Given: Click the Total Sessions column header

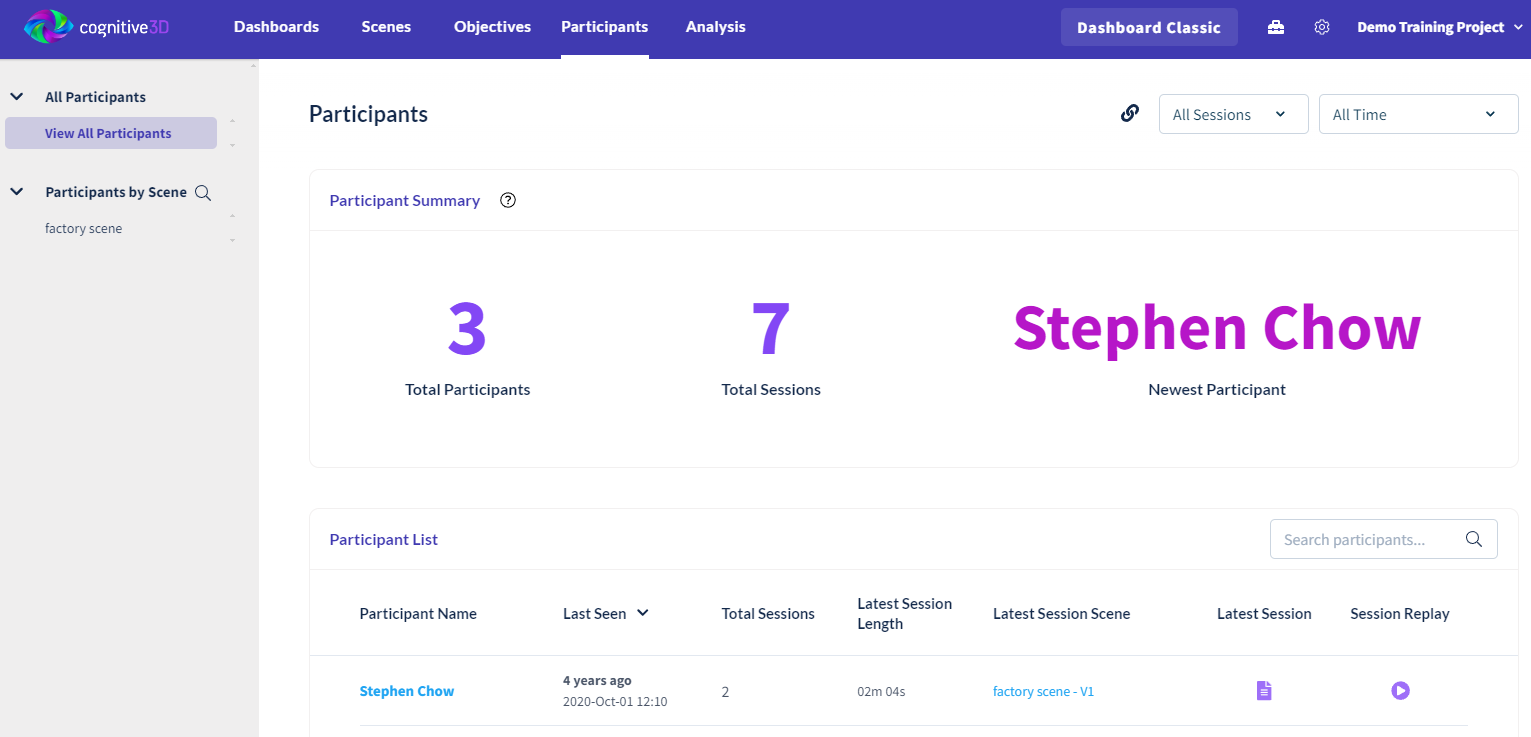Looking at the screenshot, I should [768, 614].
